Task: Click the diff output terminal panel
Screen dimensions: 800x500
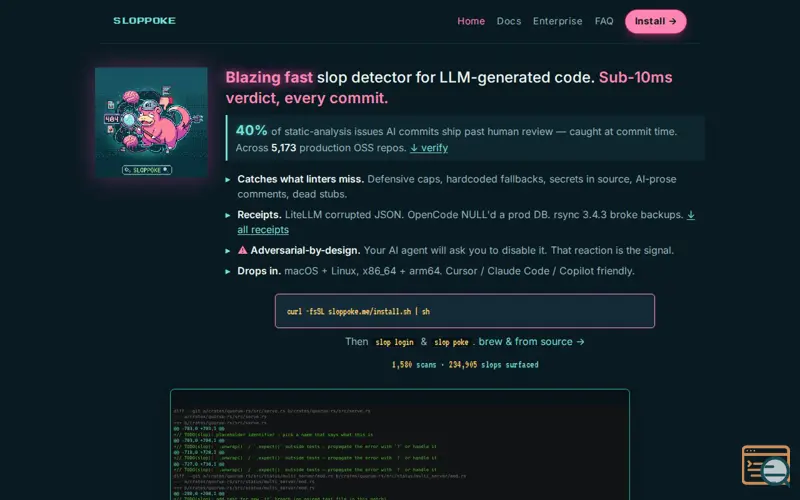Action: click(x=399, y=444)
